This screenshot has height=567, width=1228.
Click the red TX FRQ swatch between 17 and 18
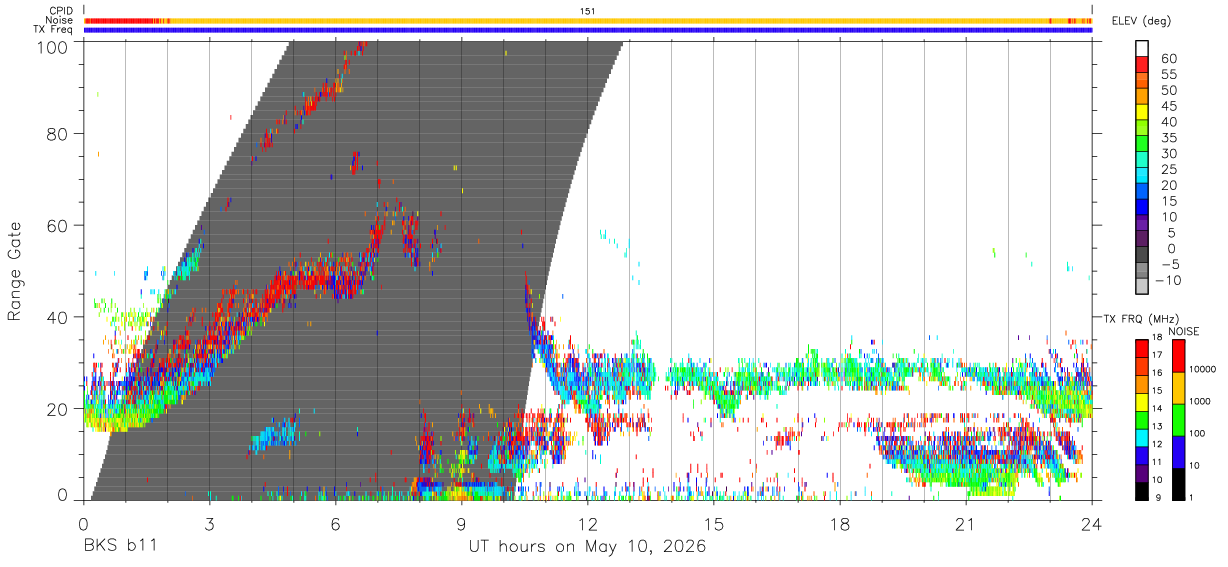click(1142, 348)
